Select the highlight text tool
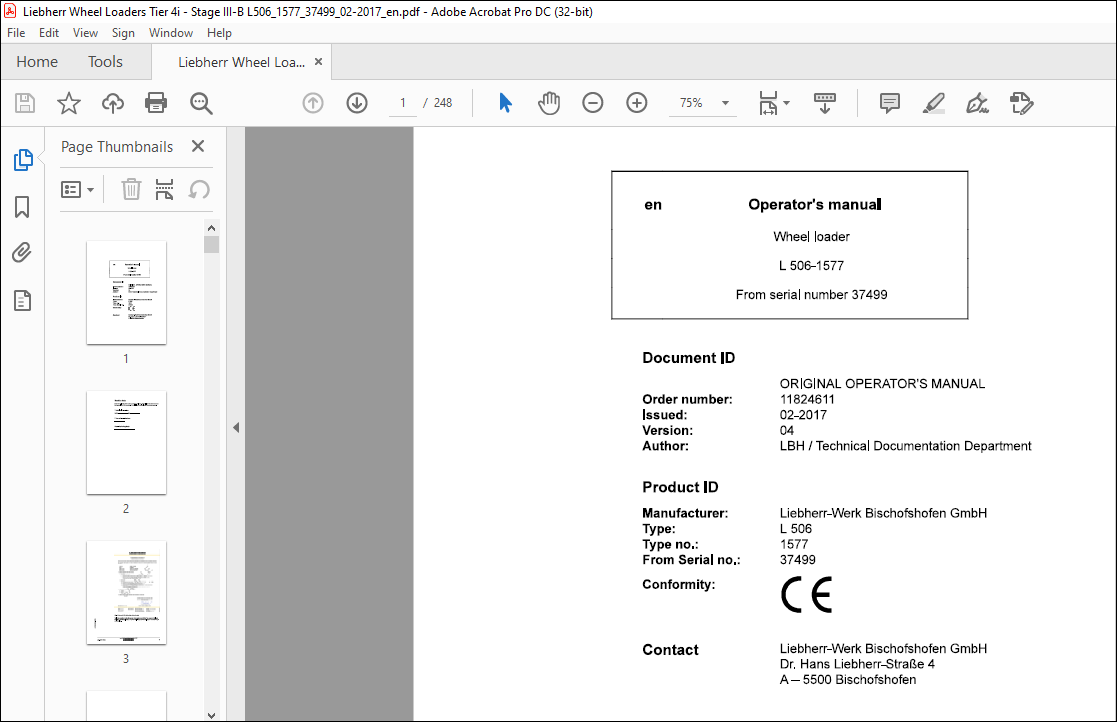The width and height of the screenshot is (1117, 722). coord(934,103)
